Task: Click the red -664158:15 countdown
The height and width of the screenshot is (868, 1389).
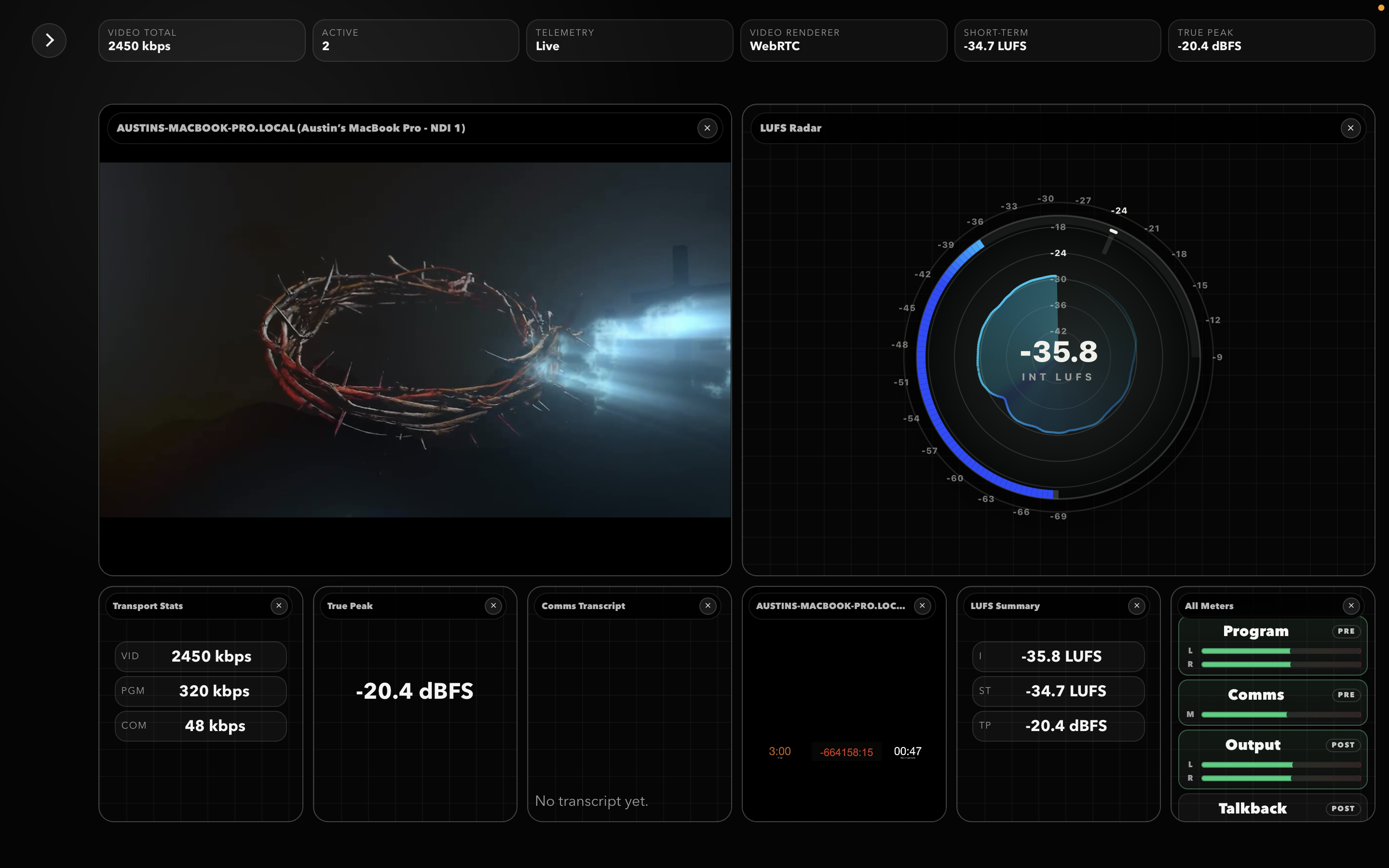Action: point(846,752)
